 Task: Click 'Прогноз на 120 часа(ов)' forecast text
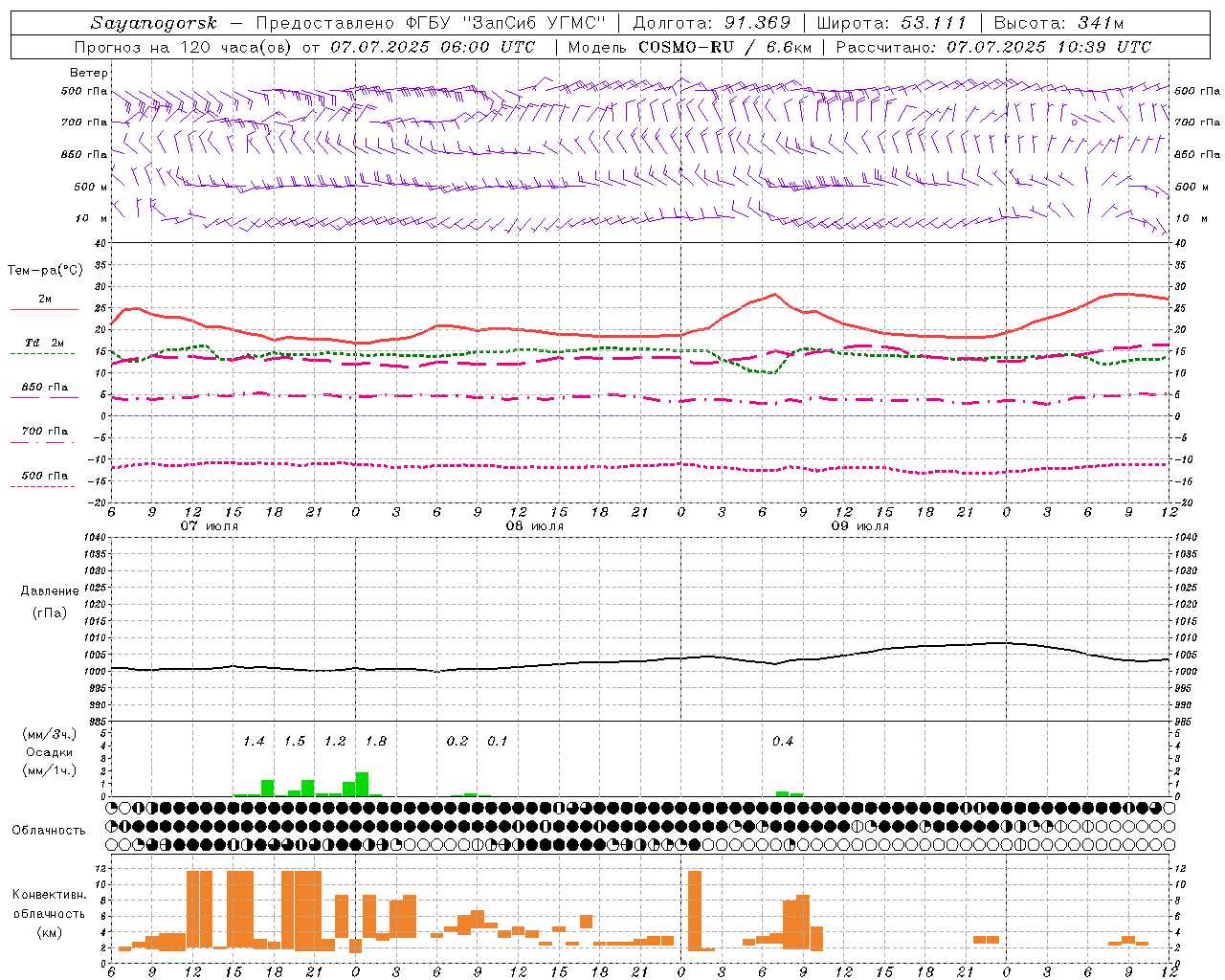[x=185, y=47]
